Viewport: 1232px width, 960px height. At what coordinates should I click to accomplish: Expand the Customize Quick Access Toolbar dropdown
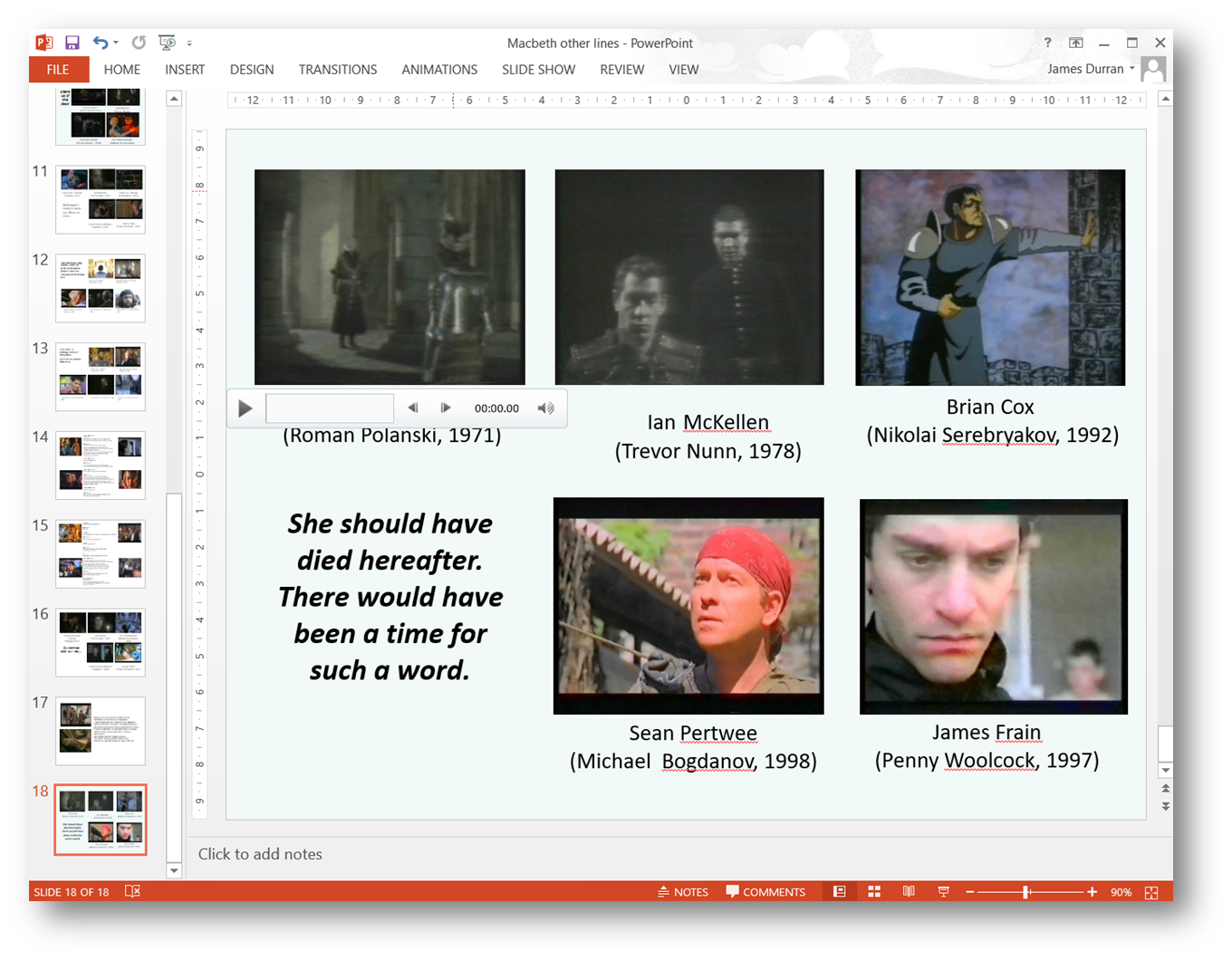tap(189, 43)
